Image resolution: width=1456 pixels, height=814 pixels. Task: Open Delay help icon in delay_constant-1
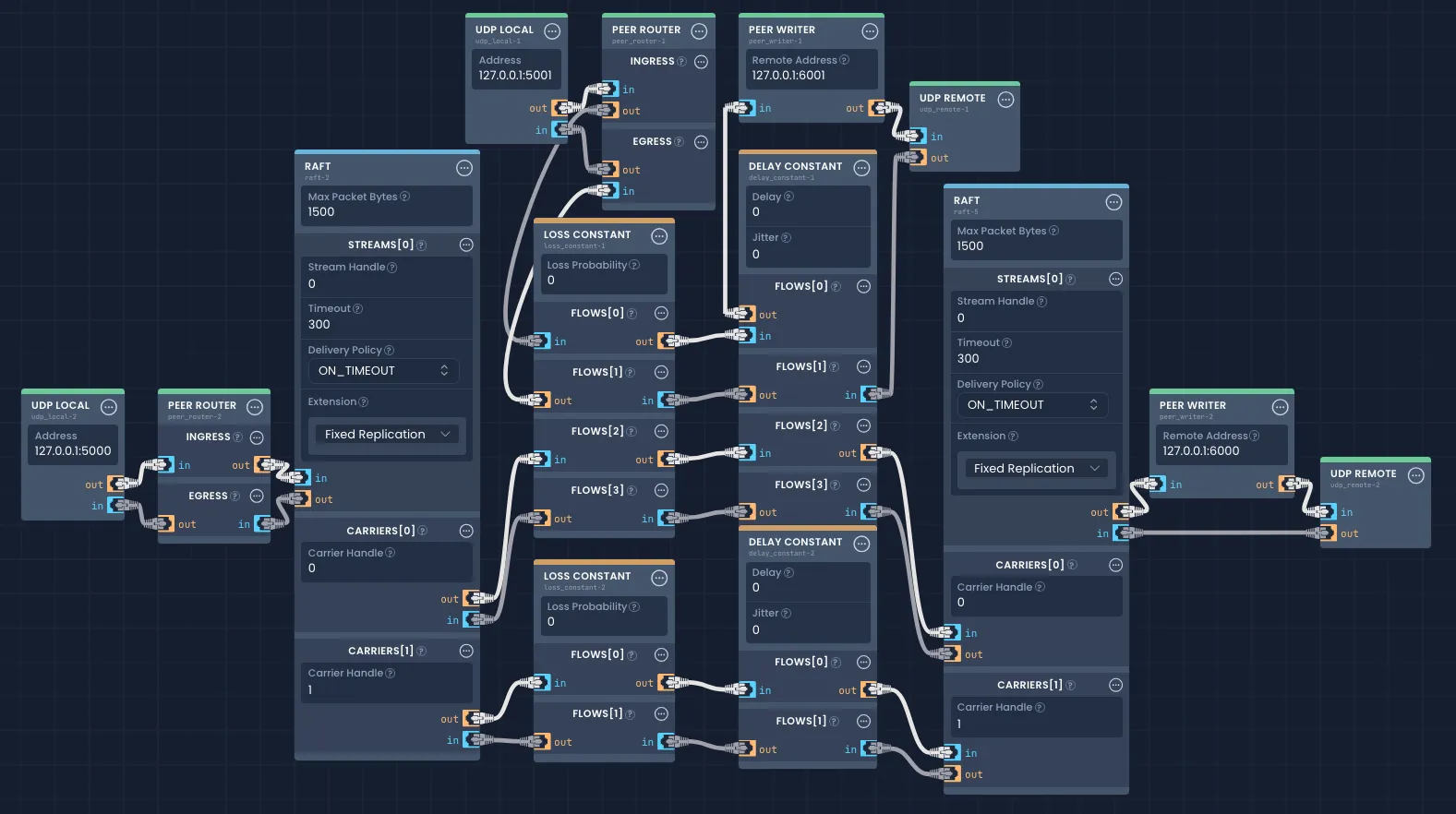tap(788, 198)
